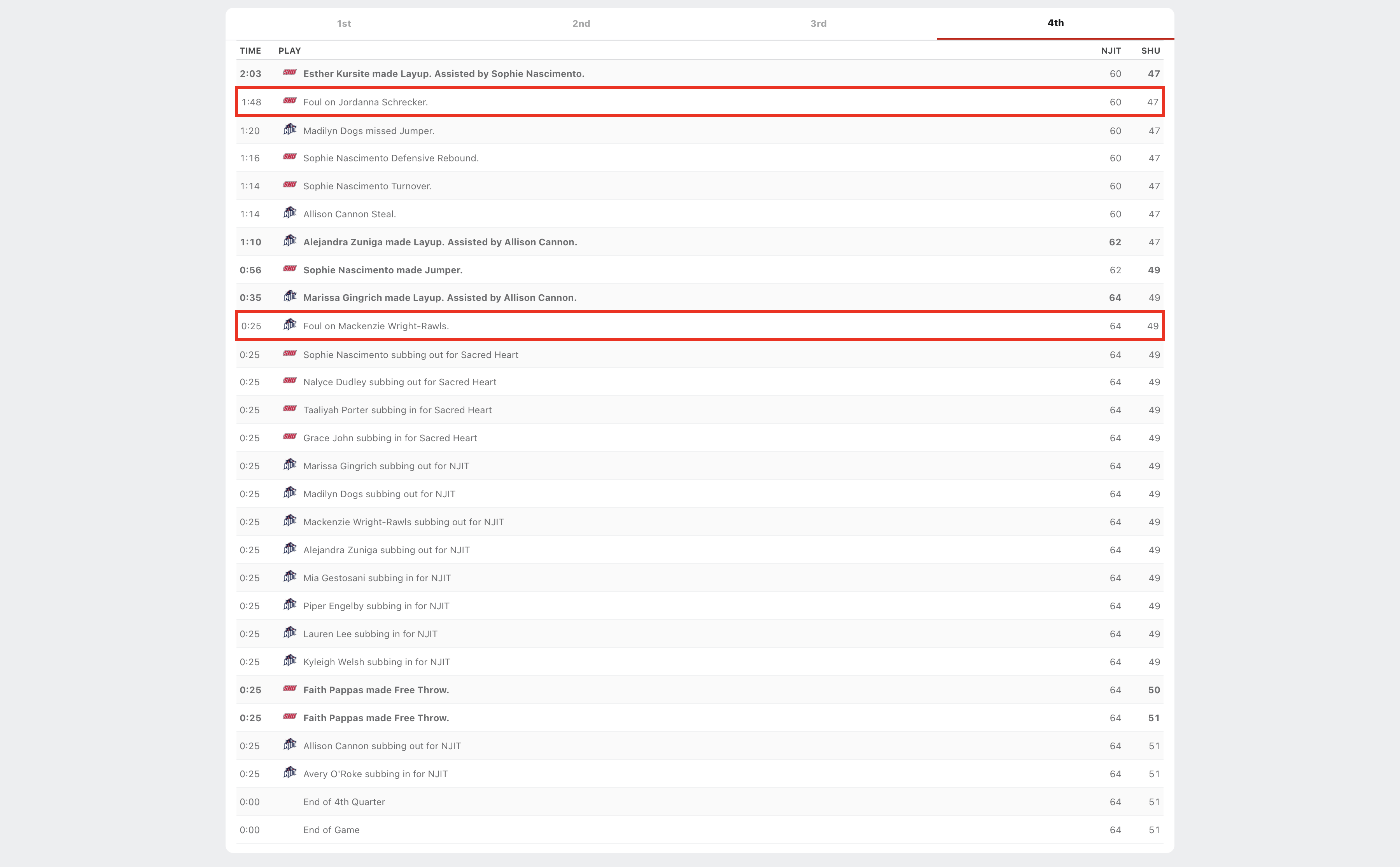Image resolution: width=1400 pixels, height=867 pixels.
Task: Click NJIT logo beside Piper Engelby subbing in
Action: 290,605
